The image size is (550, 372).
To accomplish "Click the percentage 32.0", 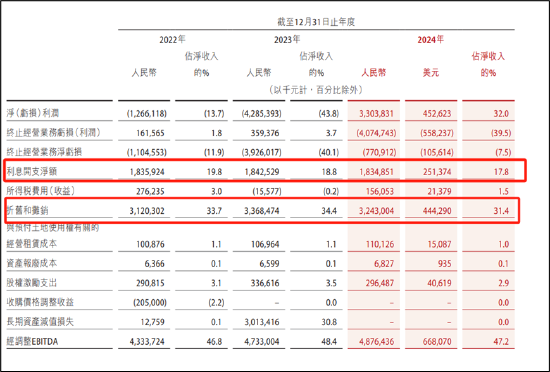I will 501,113.
